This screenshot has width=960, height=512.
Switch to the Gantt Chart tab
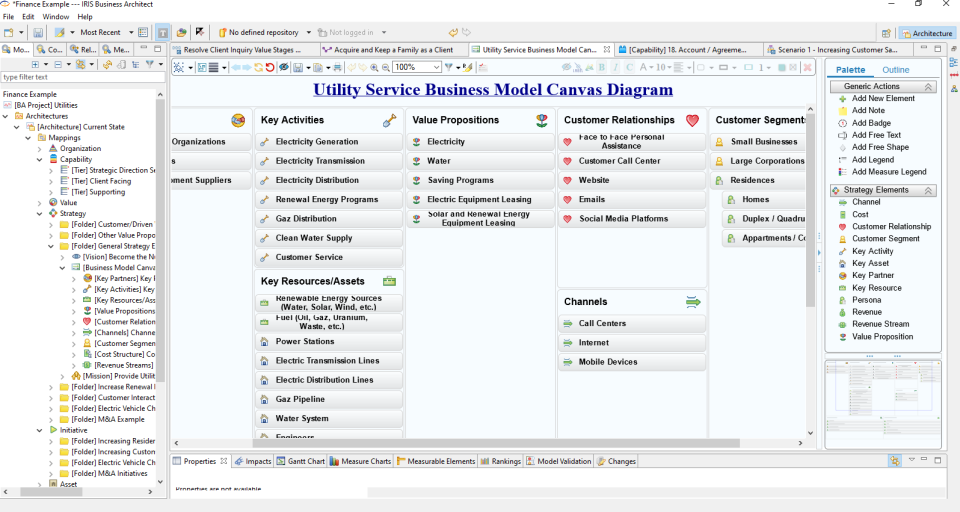pos(301,461)
